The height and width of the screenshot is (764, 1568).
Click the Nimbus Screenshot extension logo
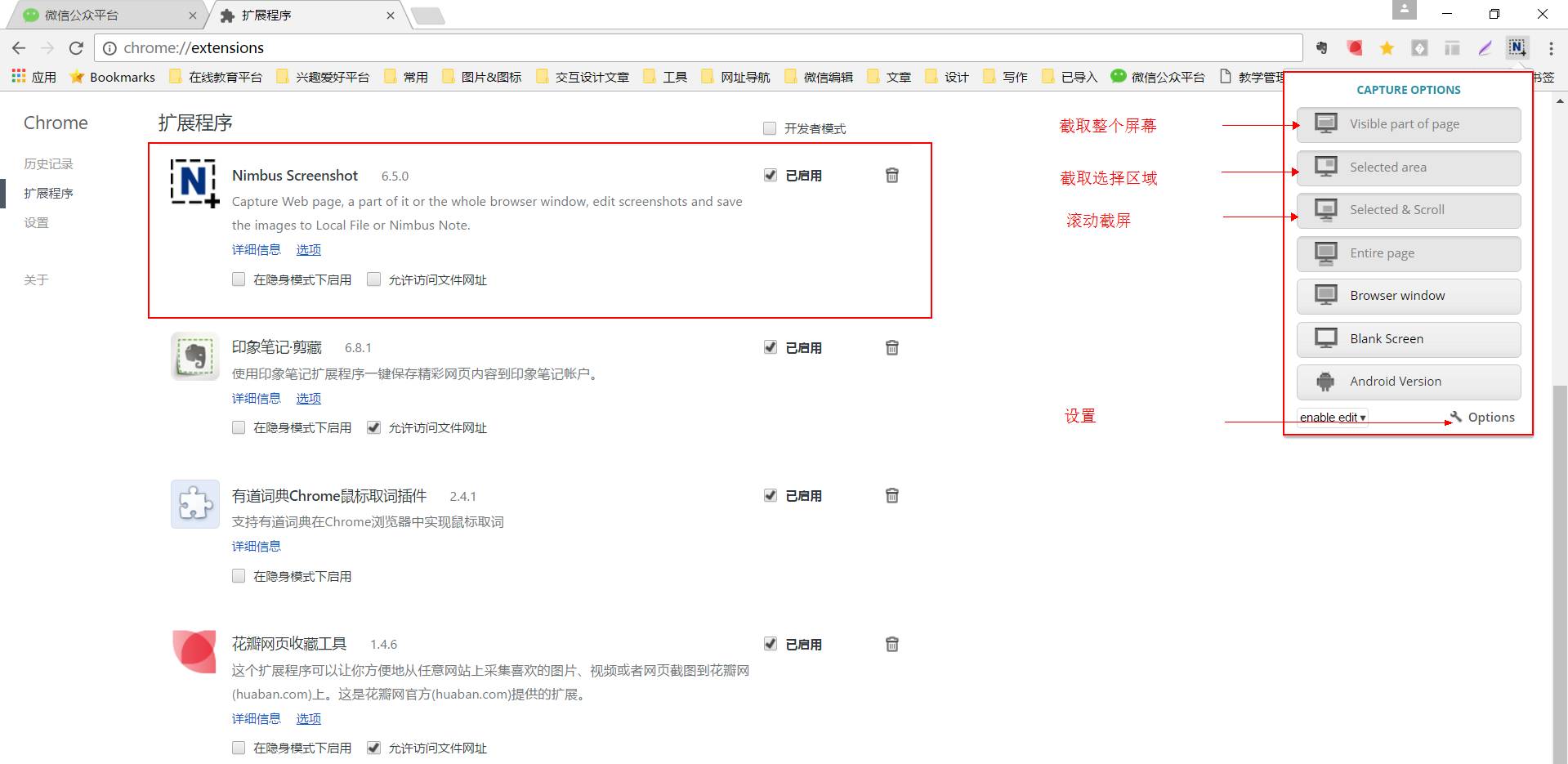[x=194, y=183]
